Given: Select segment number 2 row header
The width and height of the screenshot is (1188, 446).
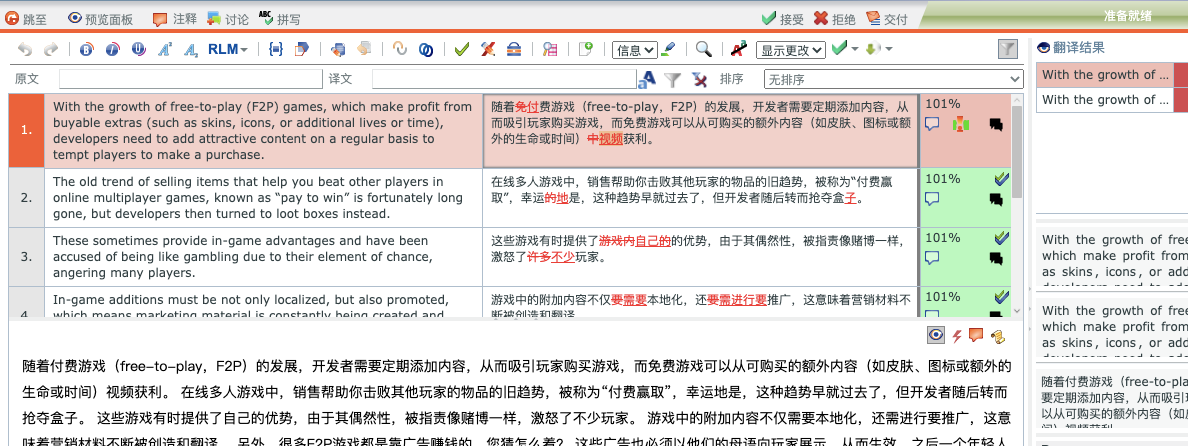Looking at the screenshot, I should pos(27,198).
